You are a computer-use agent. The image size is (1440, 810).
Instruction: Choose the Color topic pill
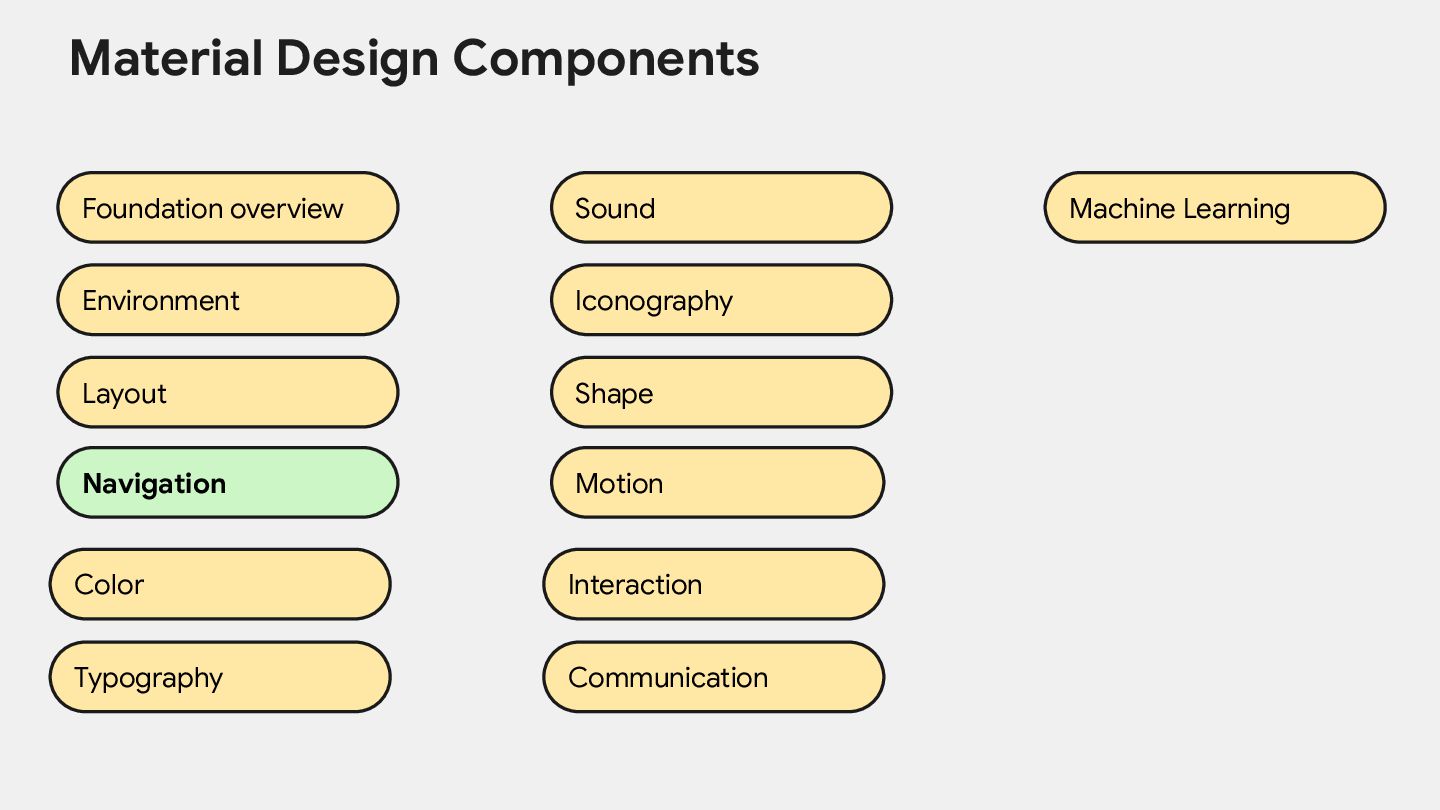point(220,584)
